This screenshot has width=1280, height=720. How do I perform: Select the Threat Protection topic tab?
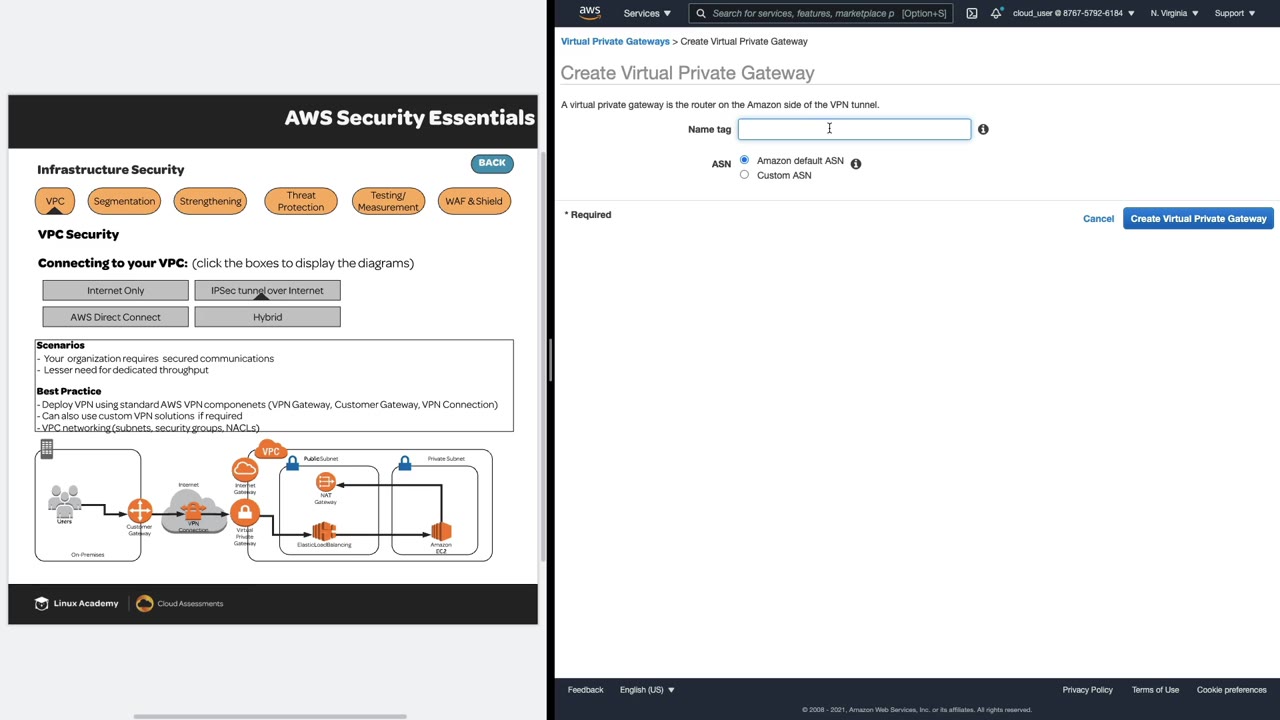(x=301, y=201)
